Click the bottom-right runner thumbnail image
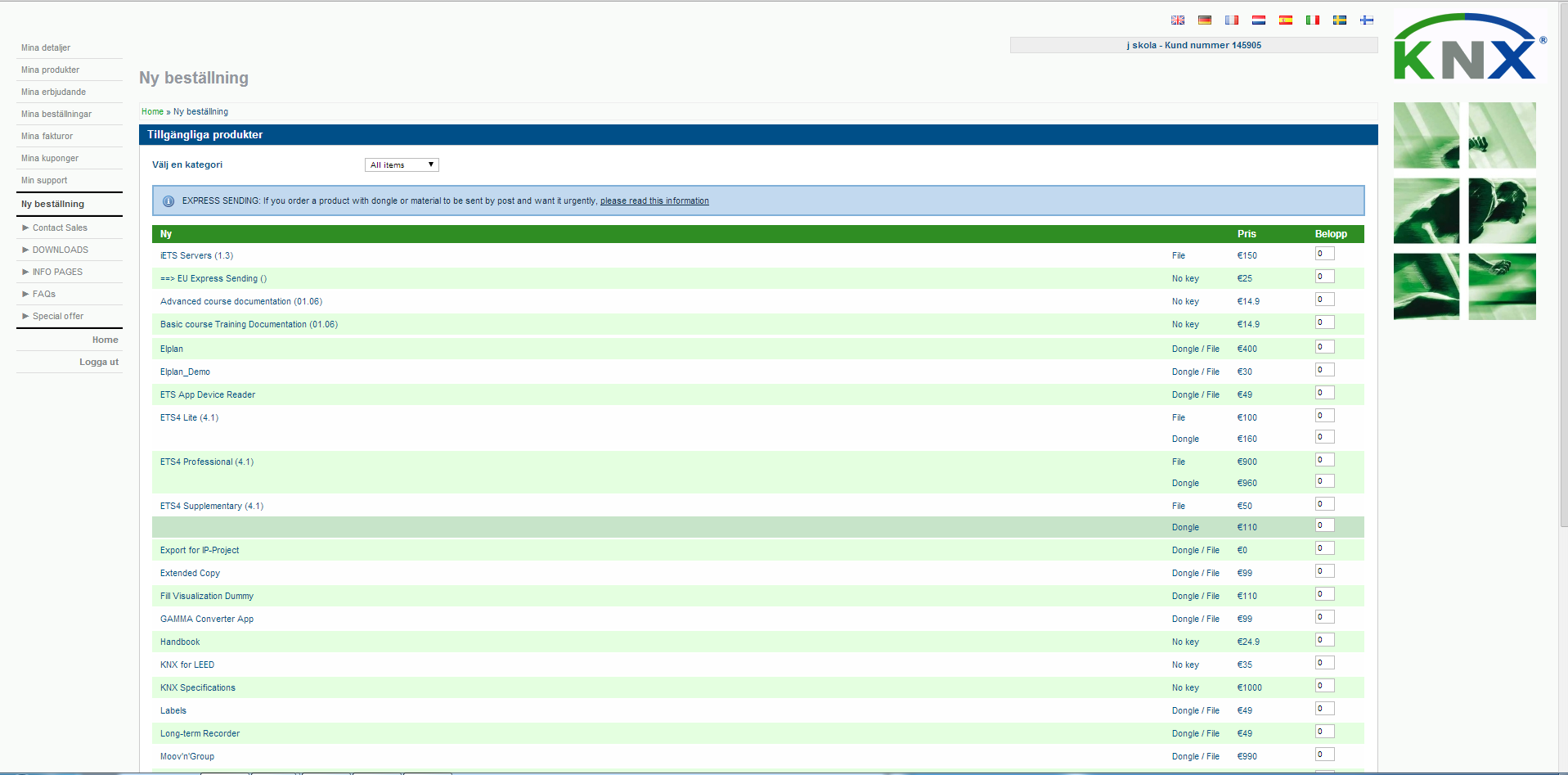 point(1503,286)
